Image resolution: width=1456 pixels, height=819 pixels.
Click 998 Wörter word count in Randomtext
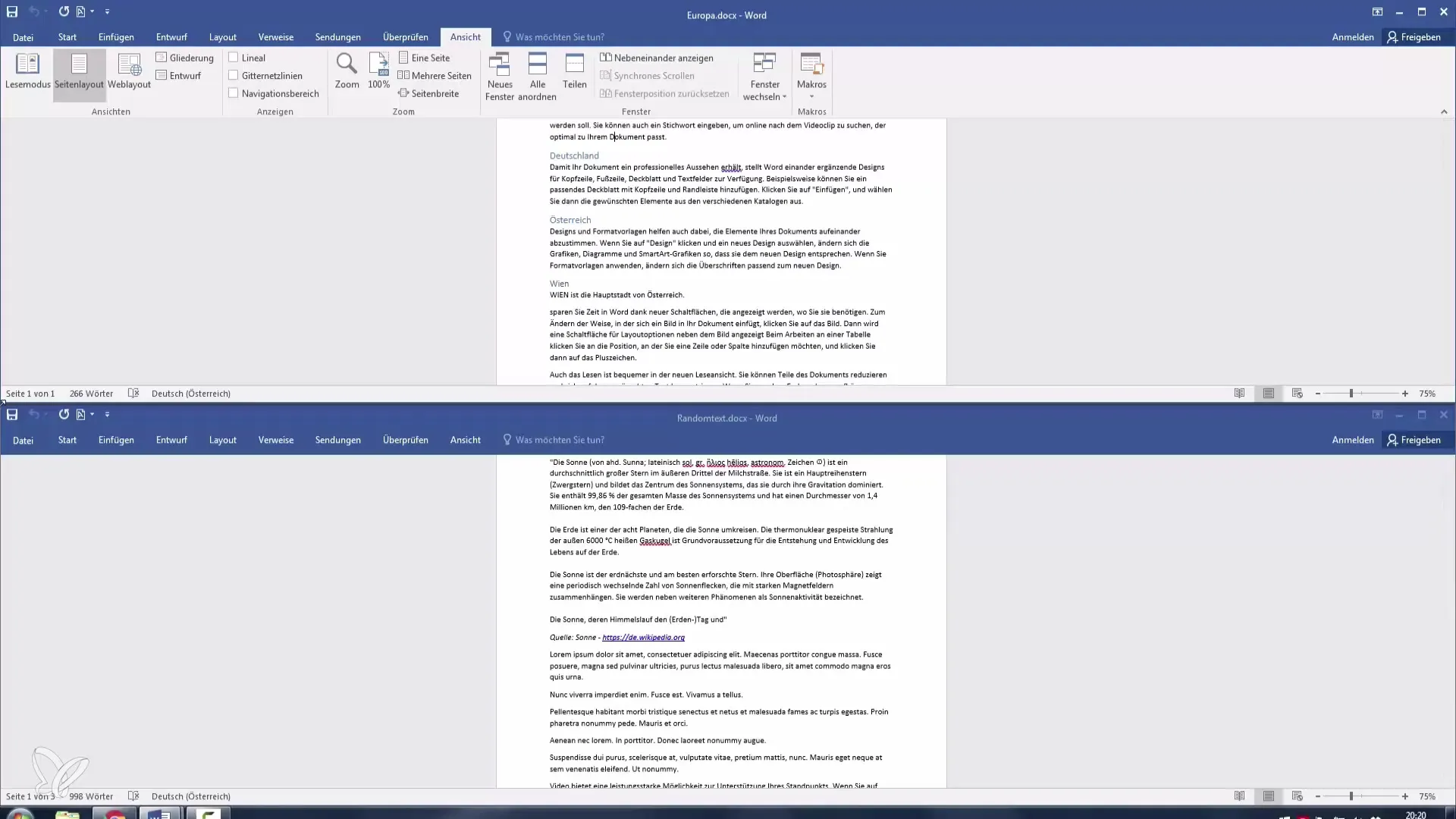point(91,796)
